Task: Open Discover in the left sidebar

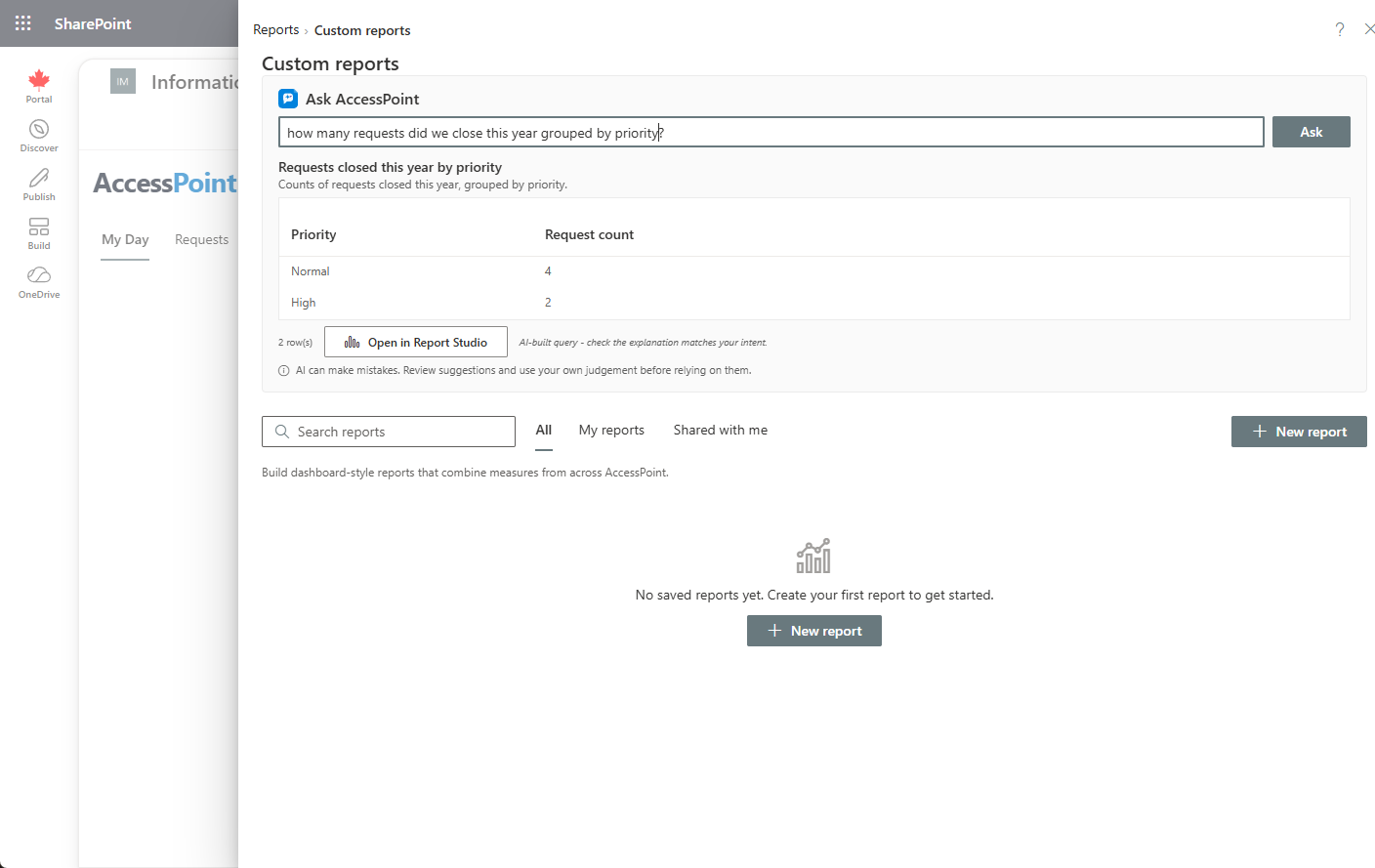Action: tap(39, 136)
